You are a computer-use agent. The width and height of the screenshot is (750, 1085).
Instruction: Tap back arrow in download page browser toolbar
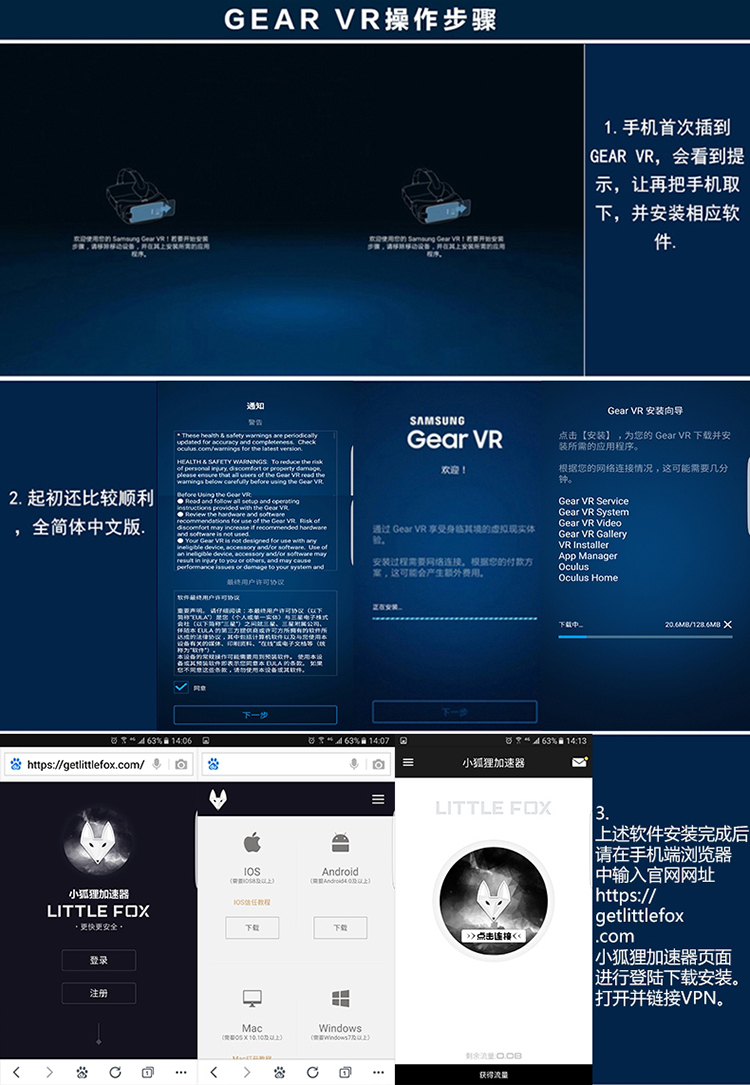coord(214,1073)
